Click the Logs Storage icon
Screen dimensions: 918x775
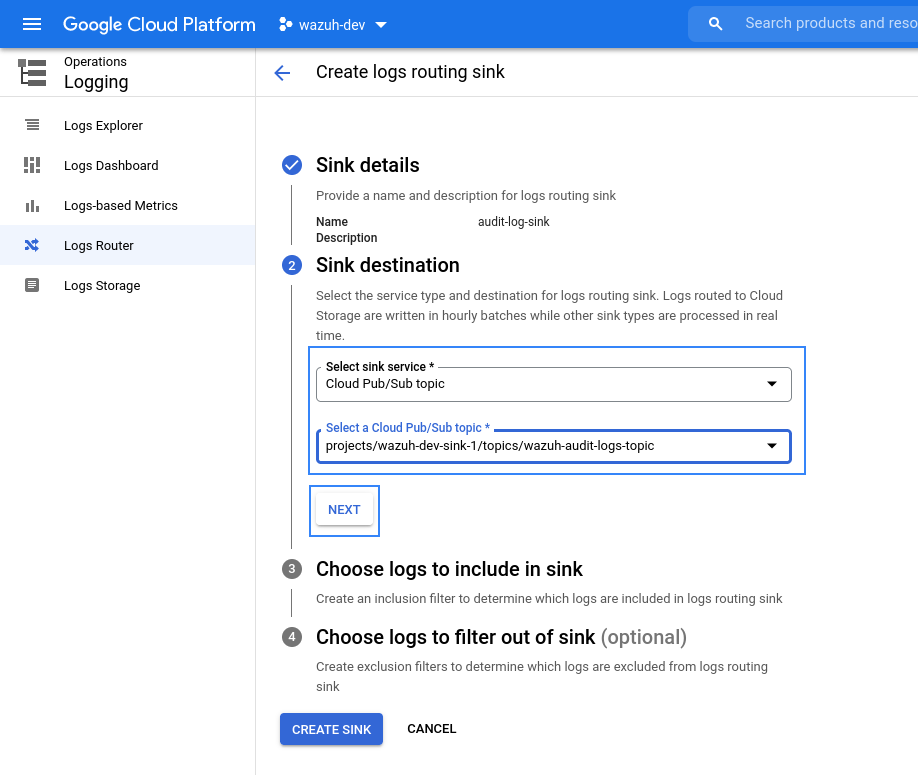(x=32, y=285)
